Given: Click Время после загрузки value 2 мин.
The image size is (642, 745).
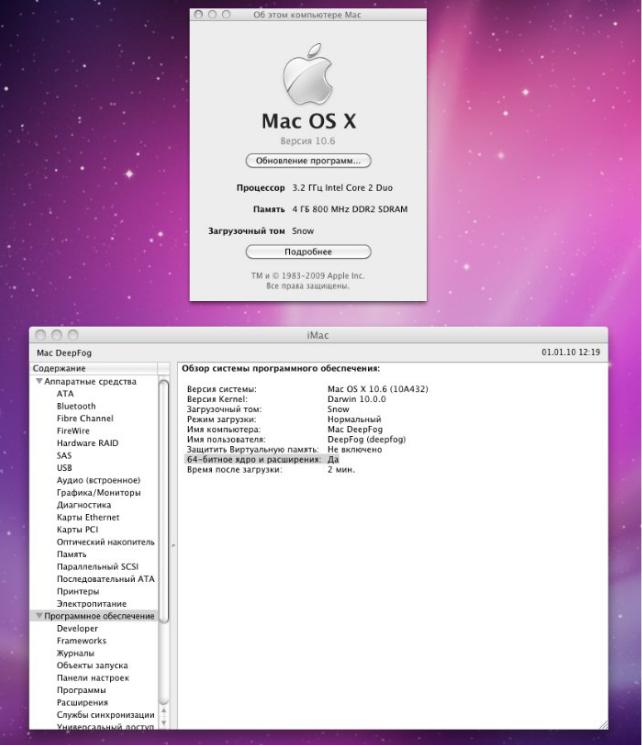Looking at the screenshot, I should (341, 469).
